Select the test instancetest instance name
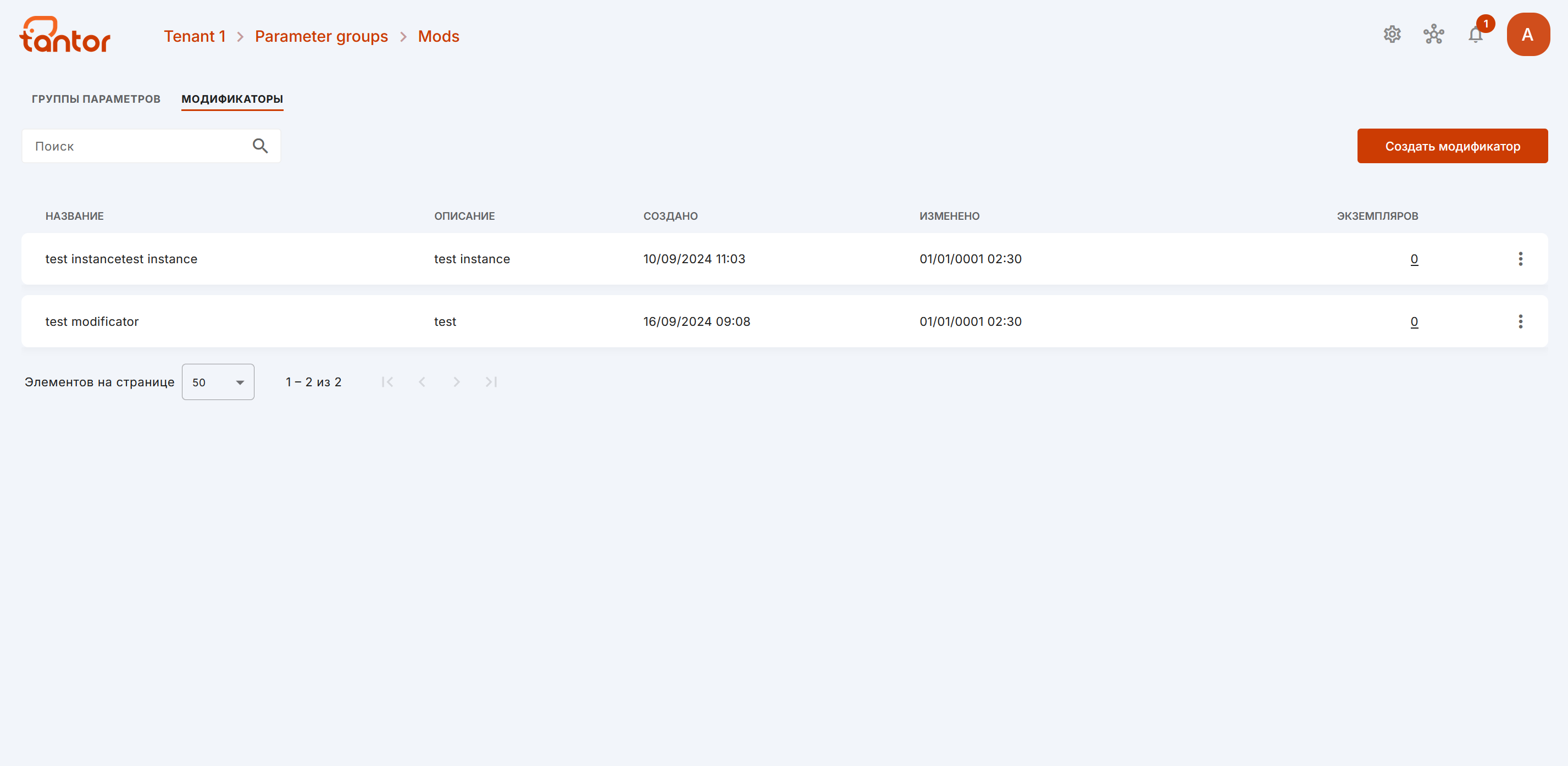The image size is (1568, 766). click(121, 259)
